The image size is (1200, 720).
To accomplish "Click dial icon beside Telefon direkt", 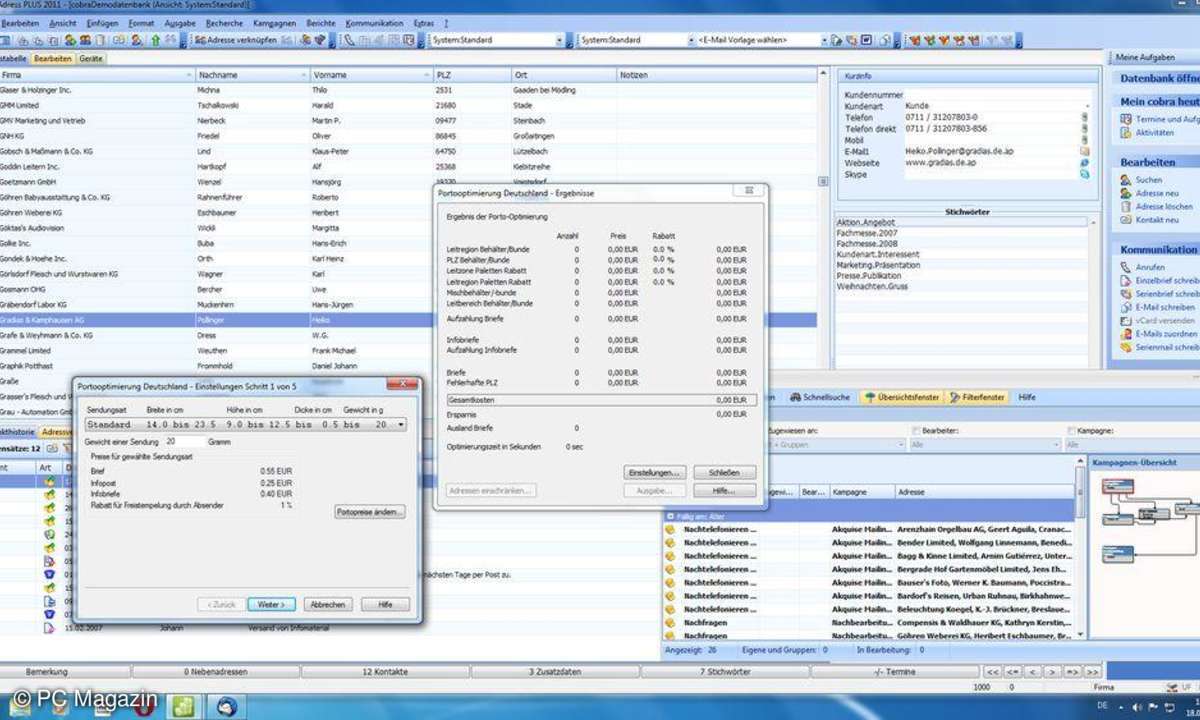I will 1084,128.
